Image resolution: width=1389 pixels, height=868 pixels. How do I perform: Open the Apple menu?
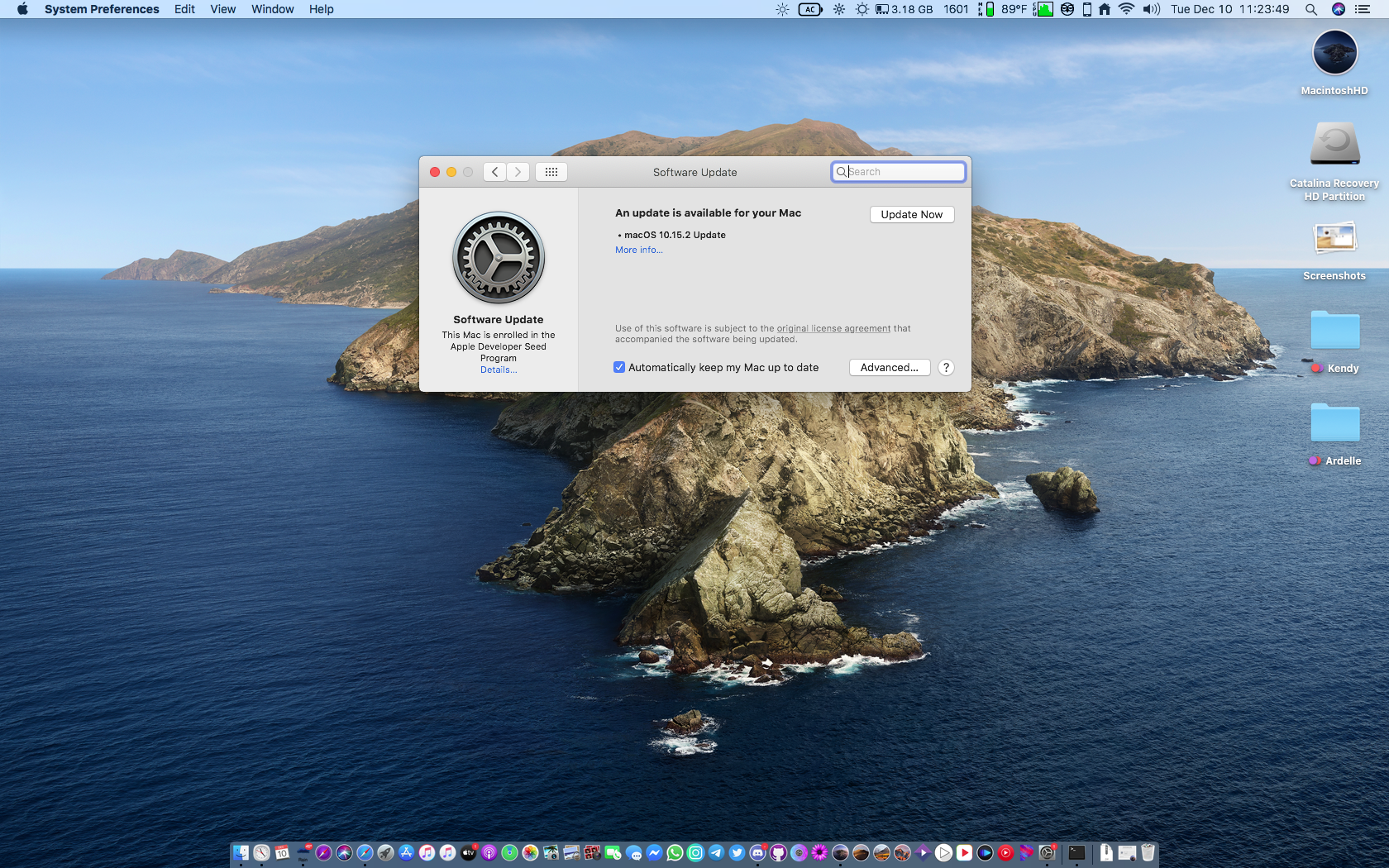click(22, 9)
